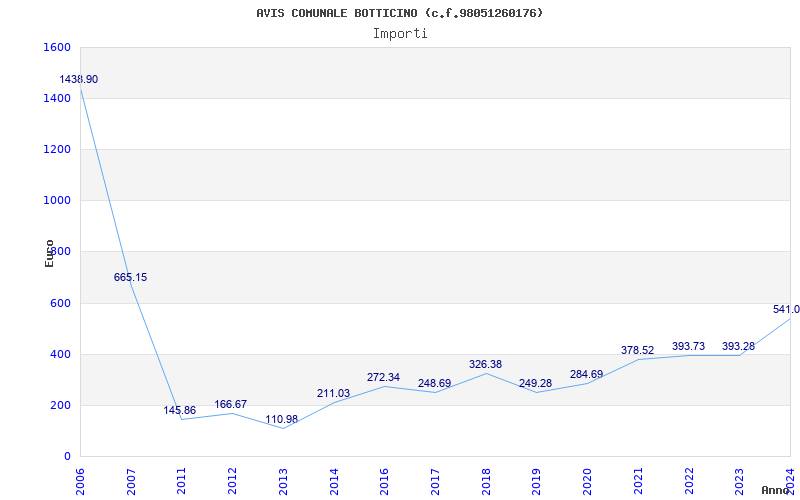The image size is (800, 500).
Task: Select the 248.69 data label
Action: tap(434, 383)
